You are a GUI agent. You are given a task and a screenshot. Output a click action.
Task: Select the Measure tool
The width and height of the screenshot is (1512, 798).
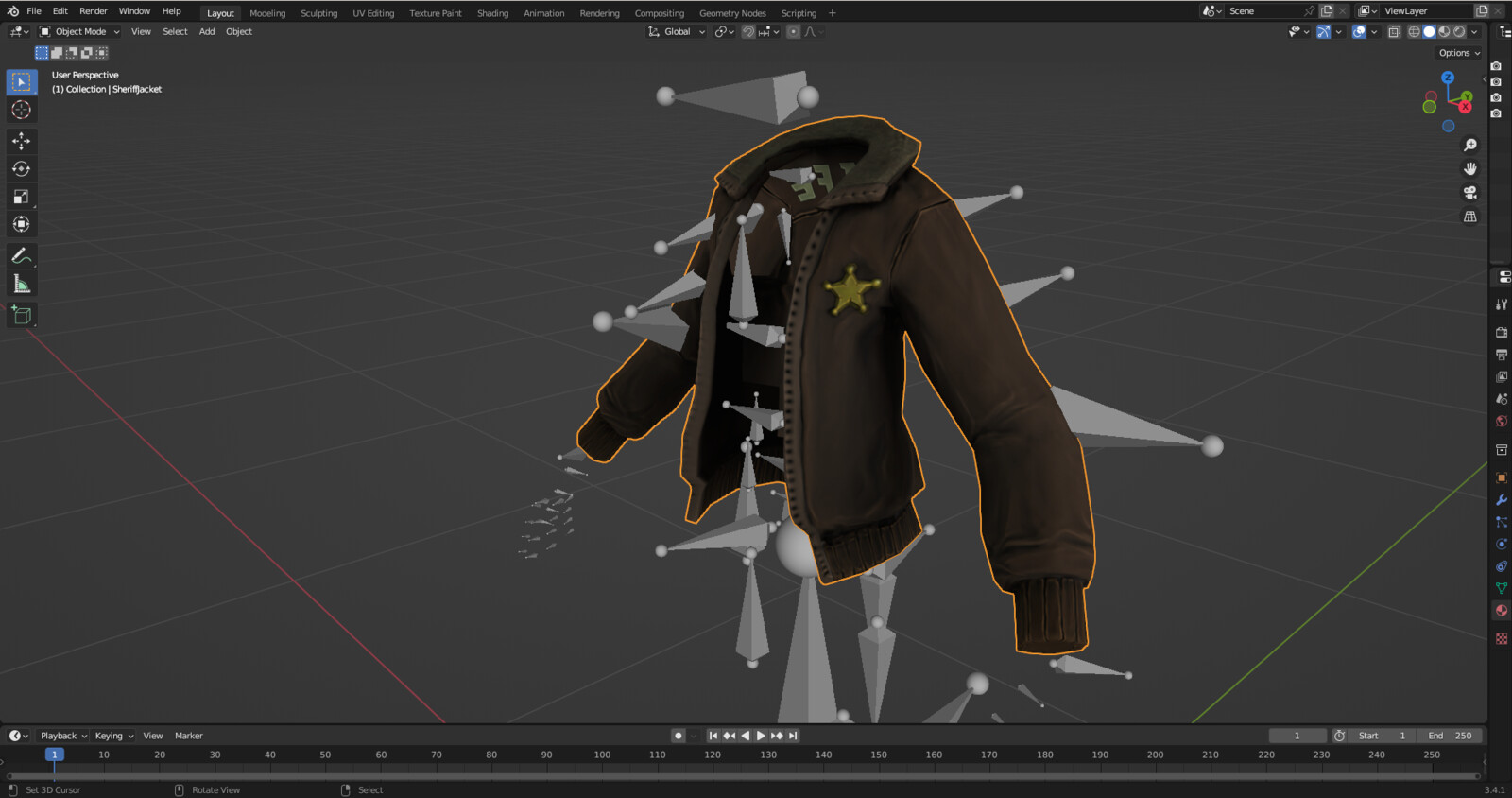(21, 284)
